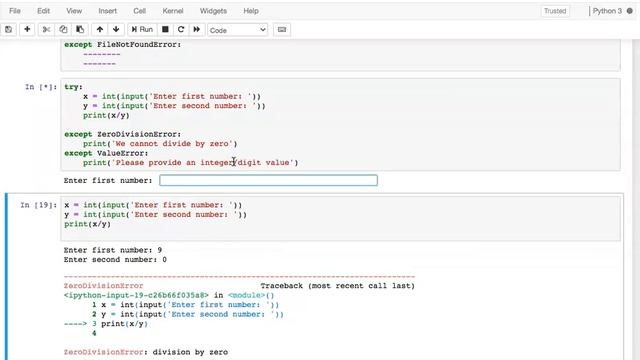Click the 'except ZeroDivisionError:' code line

(122, 134)
